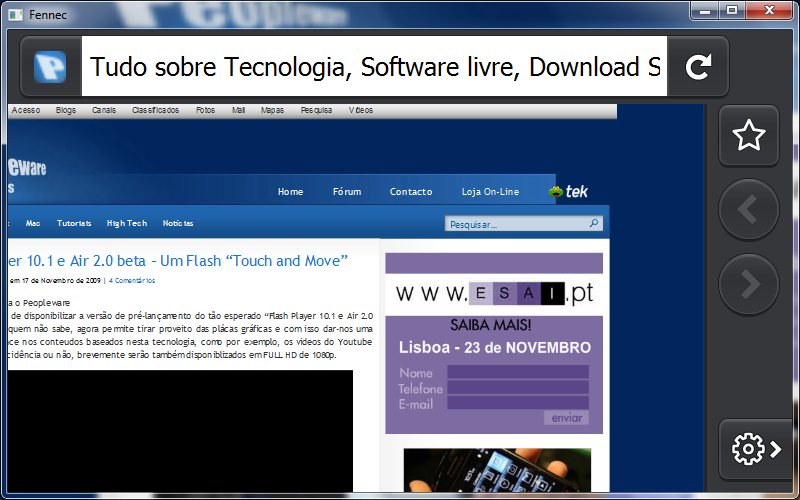This screenshot has height=500, width=800.
Task: Reload the page with the refresh icon
Action: pos(698,67)
